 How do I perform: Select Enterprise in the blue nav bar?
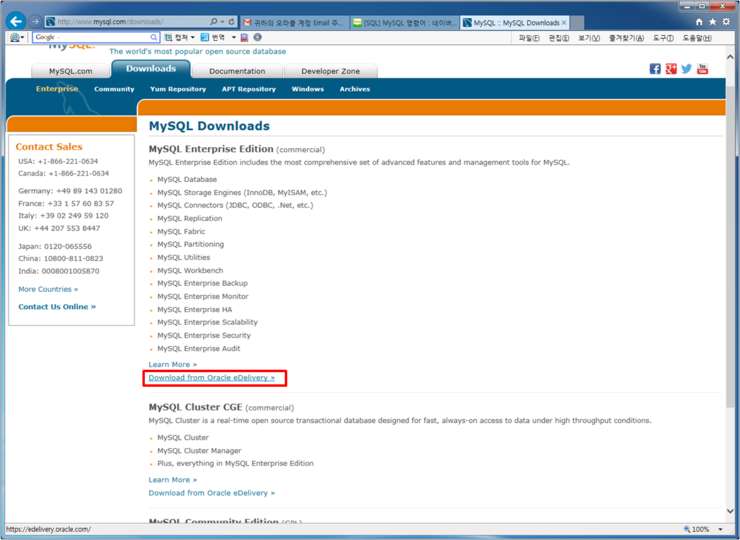point(57,89)
